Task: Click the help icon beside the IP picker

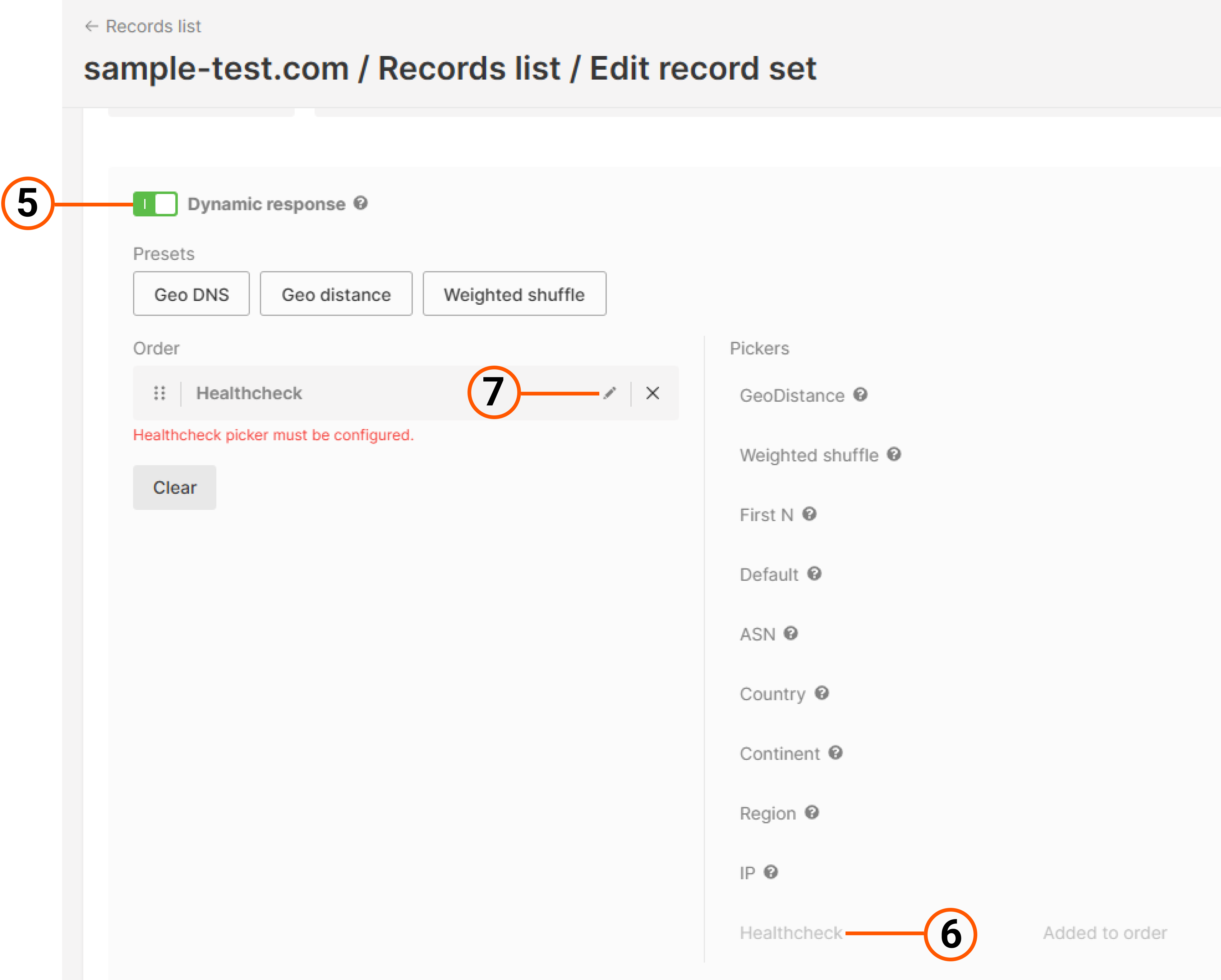Action: [x=771, y=872]
